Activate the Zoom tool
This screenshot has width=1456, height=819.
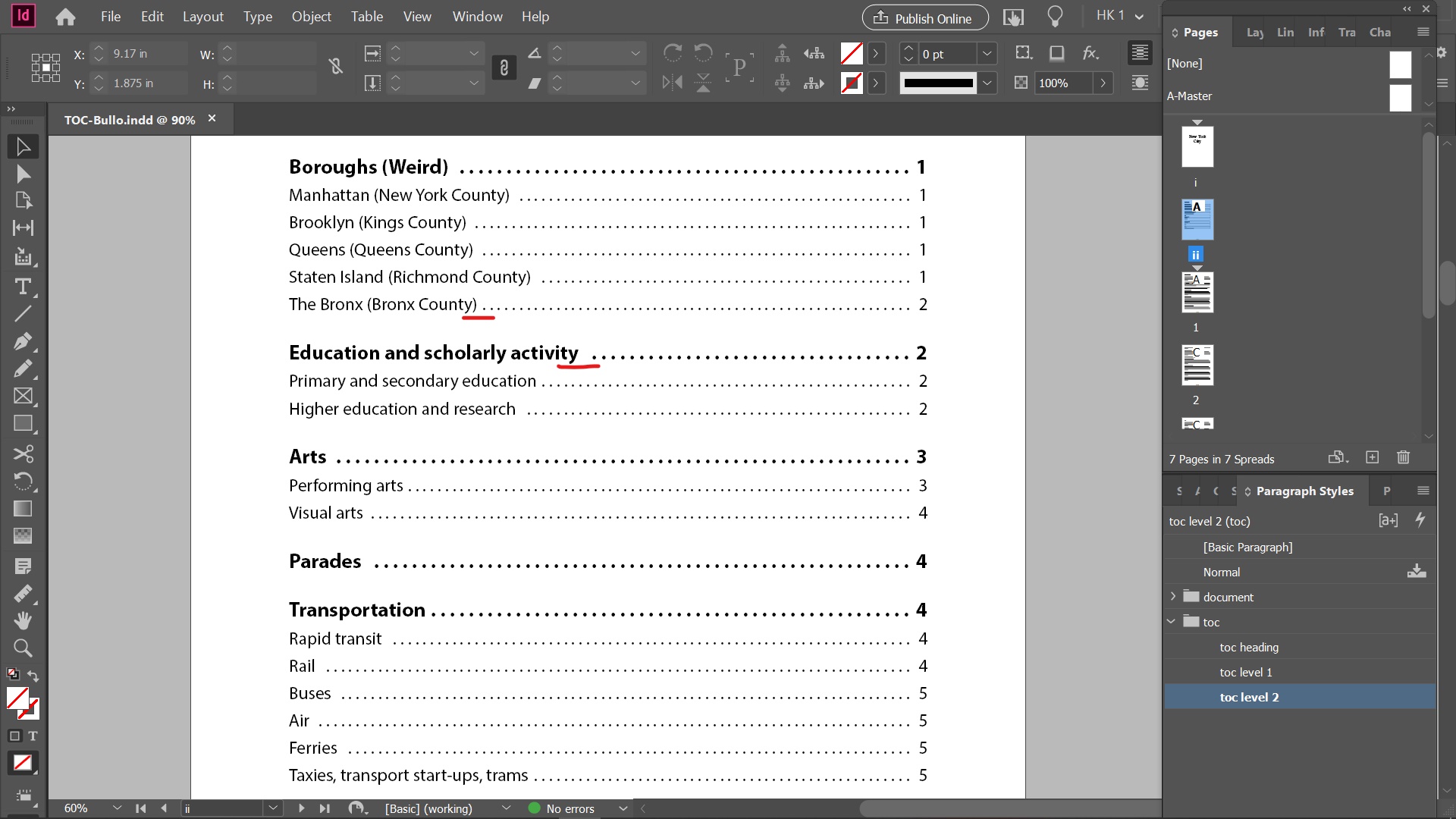23,648
